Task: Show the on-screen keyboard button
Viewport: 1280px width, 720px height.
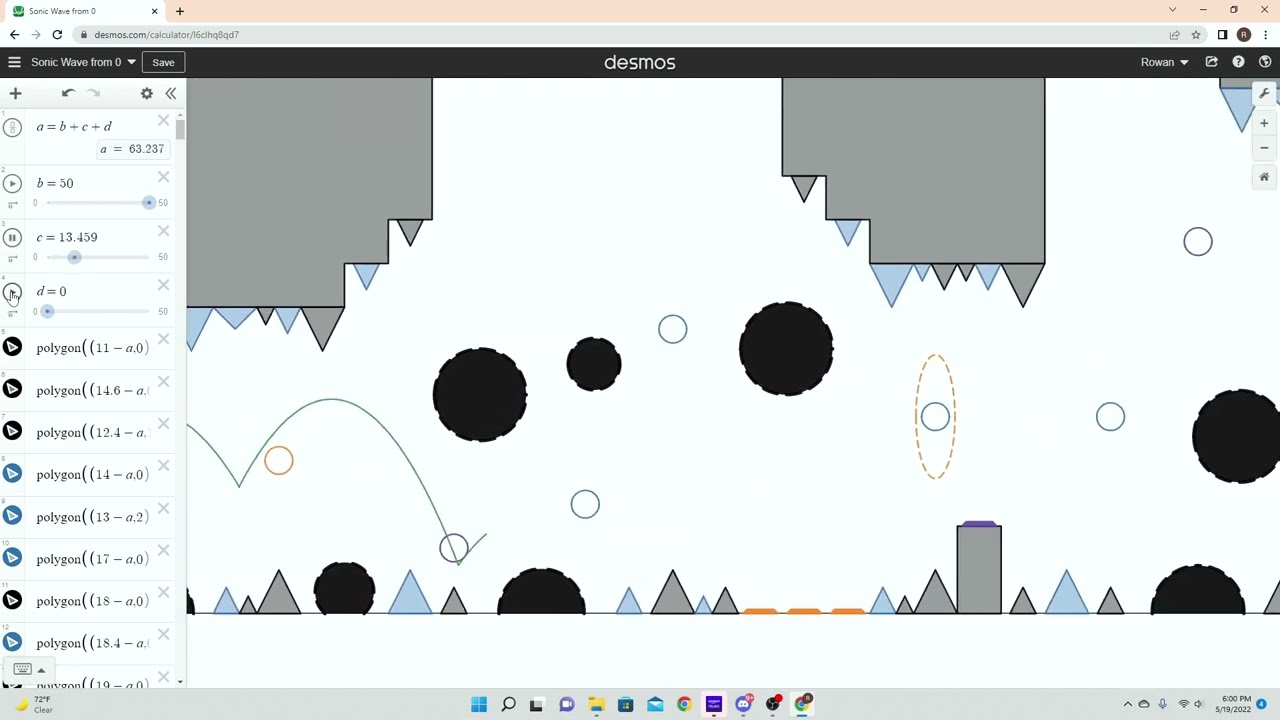Action: [22, 669]
